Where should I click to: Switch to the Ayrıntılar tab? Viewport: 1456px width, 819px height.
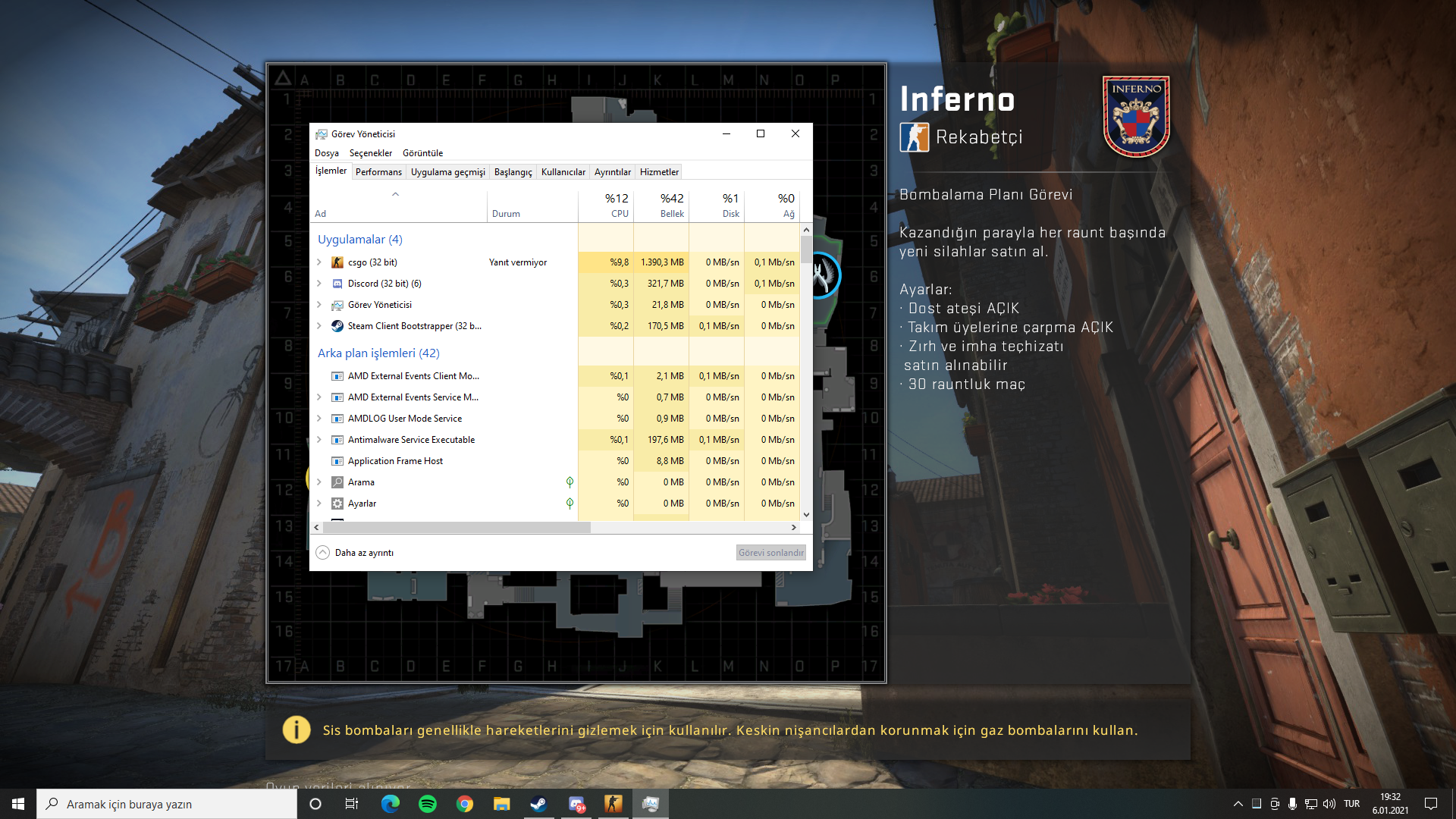point(612,172)
